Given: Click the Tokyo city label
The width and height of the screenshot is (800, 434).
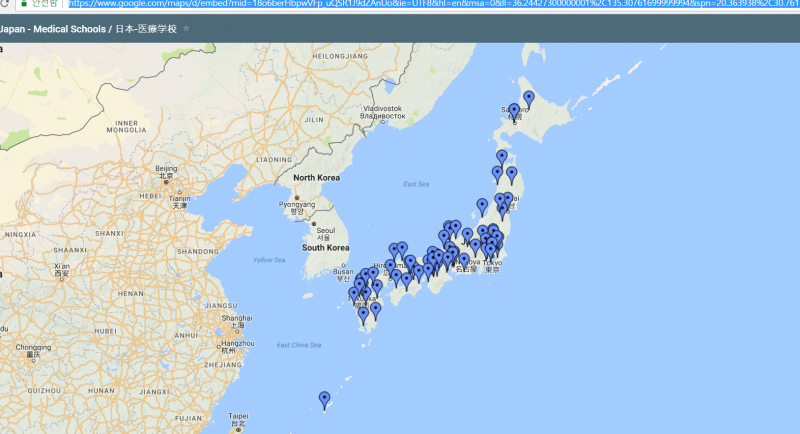Looking at the screenshot, I should point(494,263).
